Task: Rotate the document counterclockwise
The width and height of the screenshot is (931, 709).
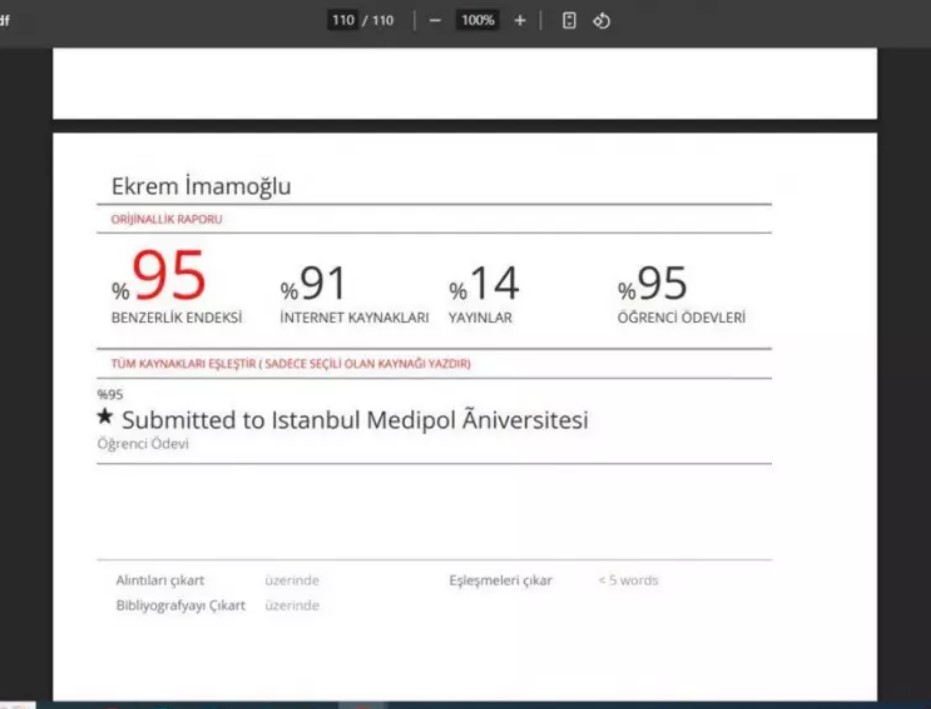Action: pos(601,20)
